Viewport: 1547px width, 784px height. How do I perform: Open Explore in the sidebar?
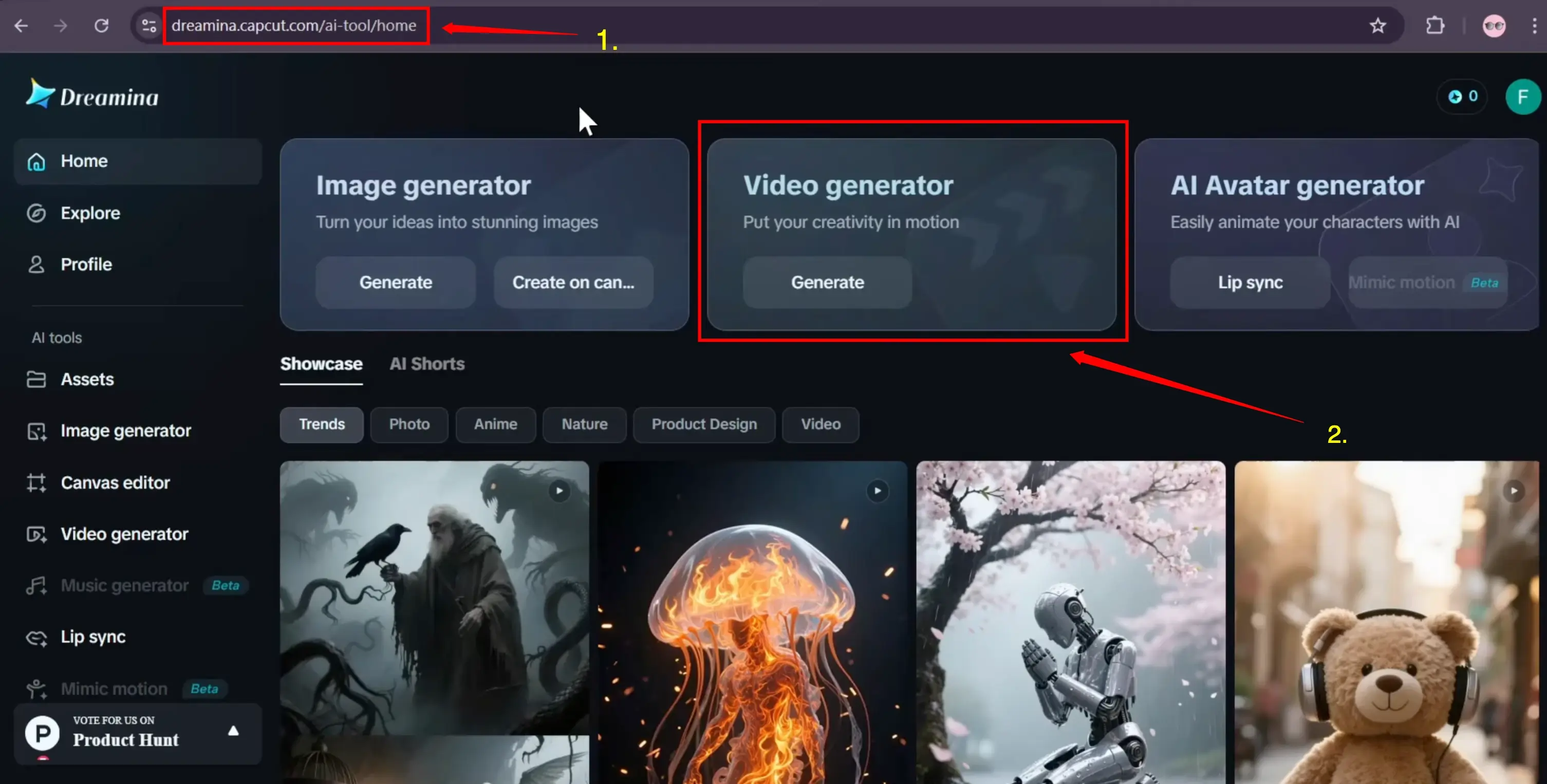(138, 213)
